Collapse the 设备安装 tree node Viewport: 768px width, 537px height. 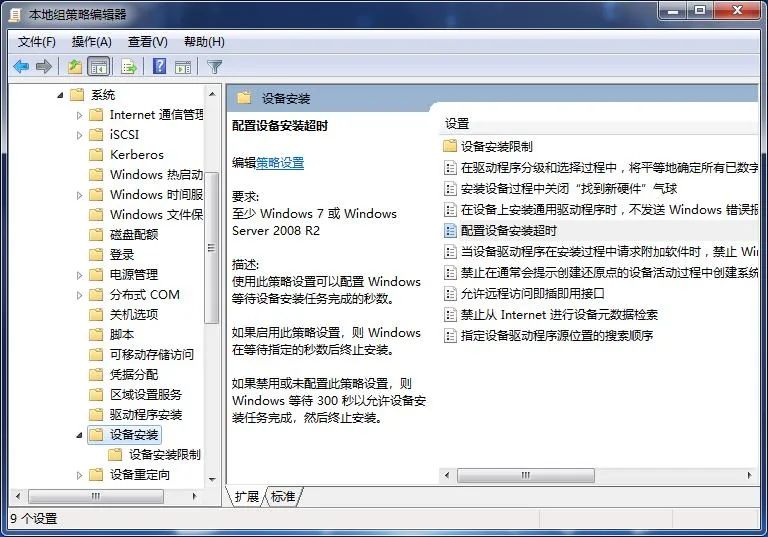point(79,435)
